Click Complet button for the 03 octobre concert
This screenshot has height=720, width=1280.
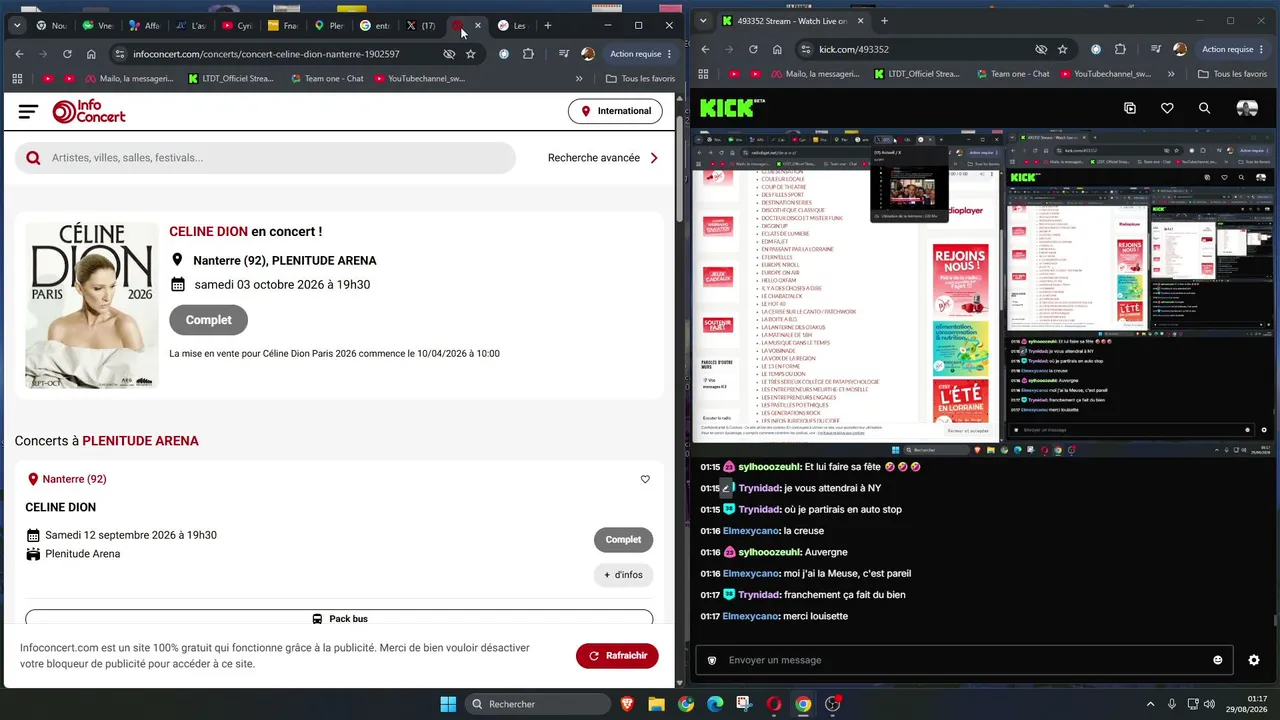209,320
